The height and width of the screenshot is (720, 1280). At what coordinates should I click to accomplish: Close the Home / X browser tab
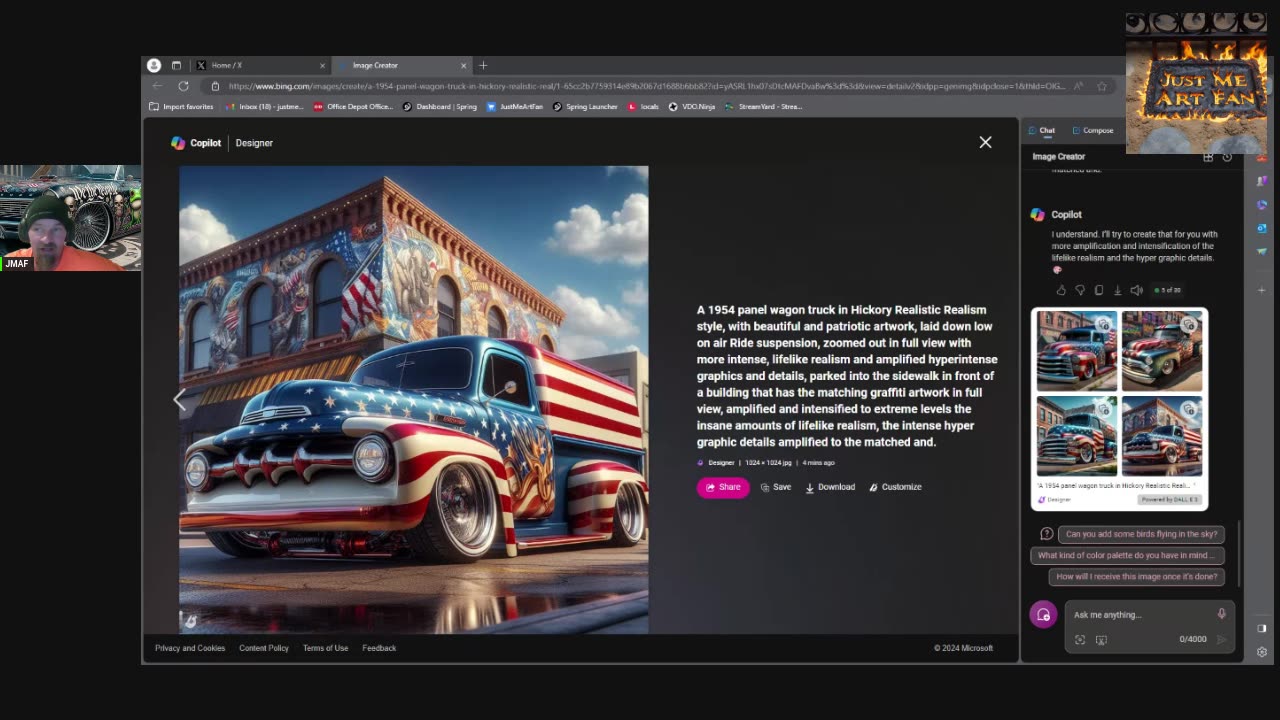(x=322, y=65)
